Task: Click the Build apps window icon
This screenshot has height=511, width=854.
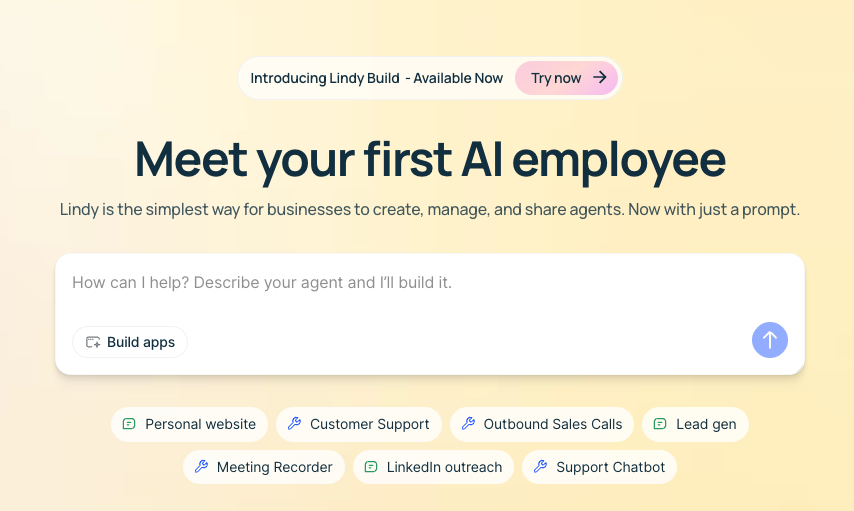Action: pos(93,342)
